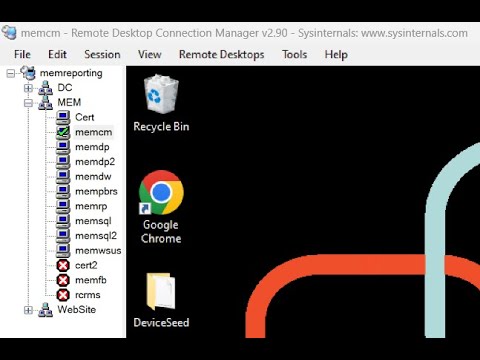Viewport: 480px width, 360px height.
Task: Click the memsql2 computer icon
Action: click(x=63, y=235)
